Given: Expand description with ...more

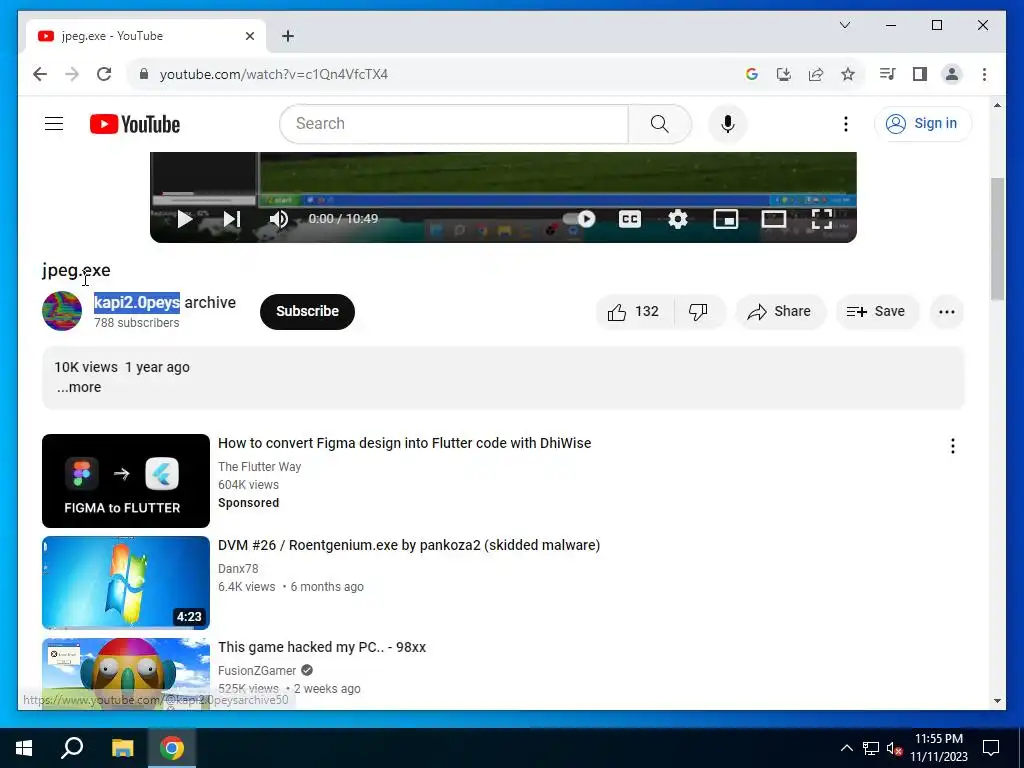Looking at the screenshot, I should click(x=79, y=387).
